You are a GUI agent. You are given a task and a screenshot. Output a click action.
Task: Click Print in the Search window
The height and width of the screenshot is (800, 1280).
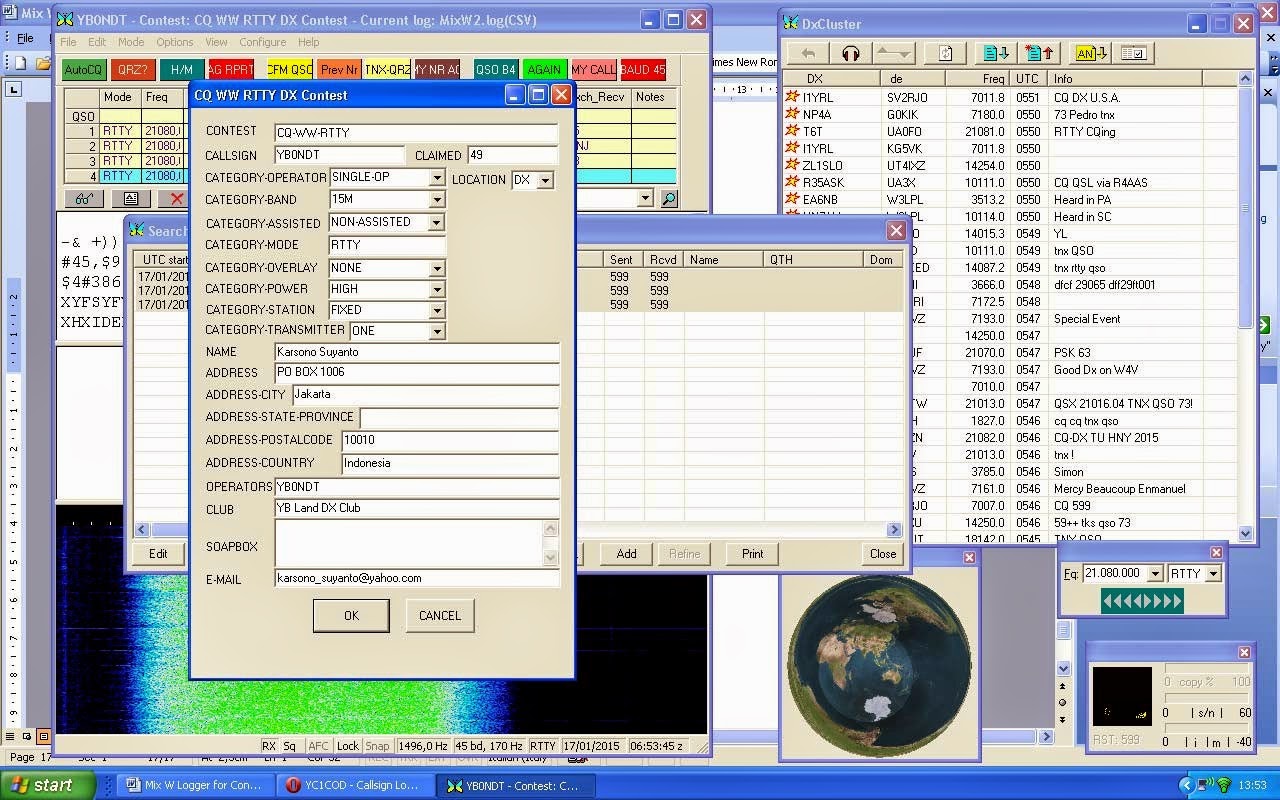753,554
